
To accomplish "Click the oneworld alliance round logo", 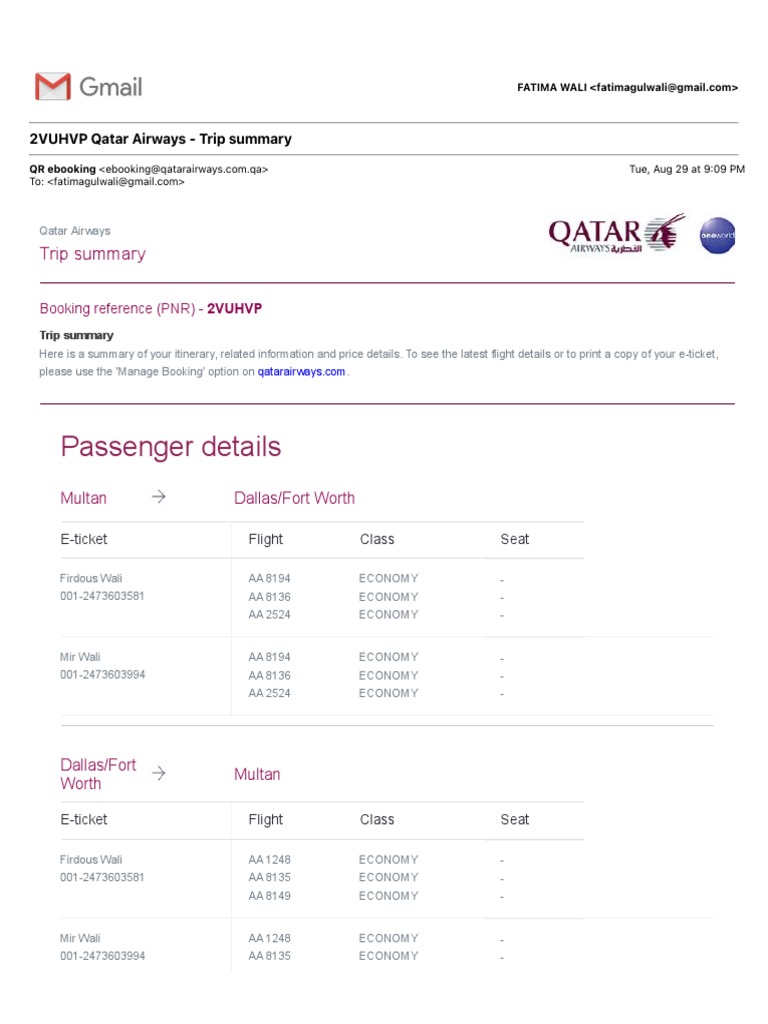I will coord(716,235).
